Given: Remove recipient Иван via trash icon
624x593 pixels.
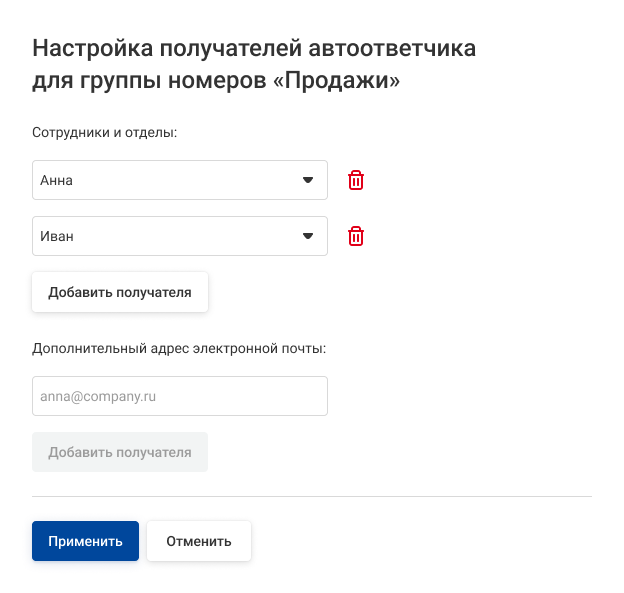Looking at the screenshot, I should (356, 236).
